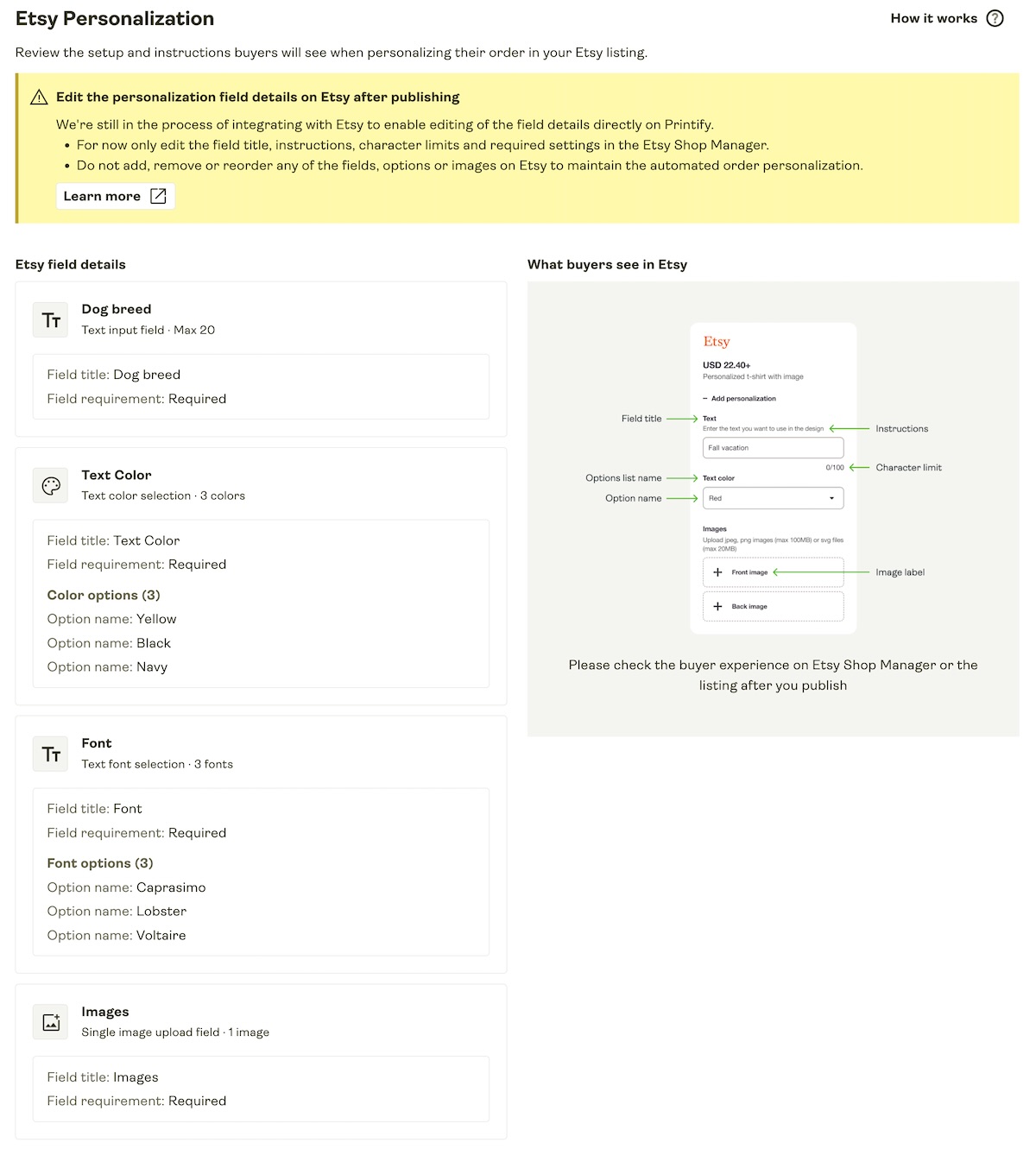The height and width of the screenshot is (1149, 1036).
Task: Click the Etsy Personalization page title
Action: tap(115, 19)
